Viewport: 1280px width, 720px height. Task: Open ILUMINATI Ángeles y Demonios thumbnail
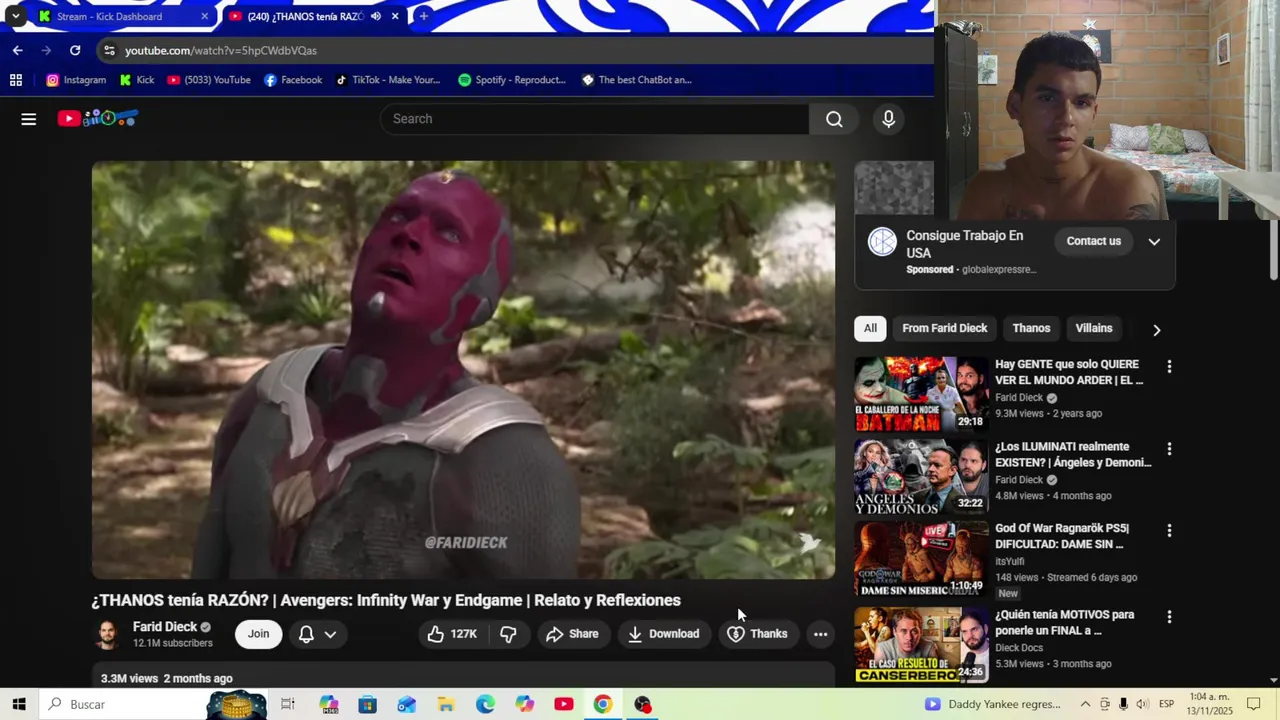[x=920, y=476]
